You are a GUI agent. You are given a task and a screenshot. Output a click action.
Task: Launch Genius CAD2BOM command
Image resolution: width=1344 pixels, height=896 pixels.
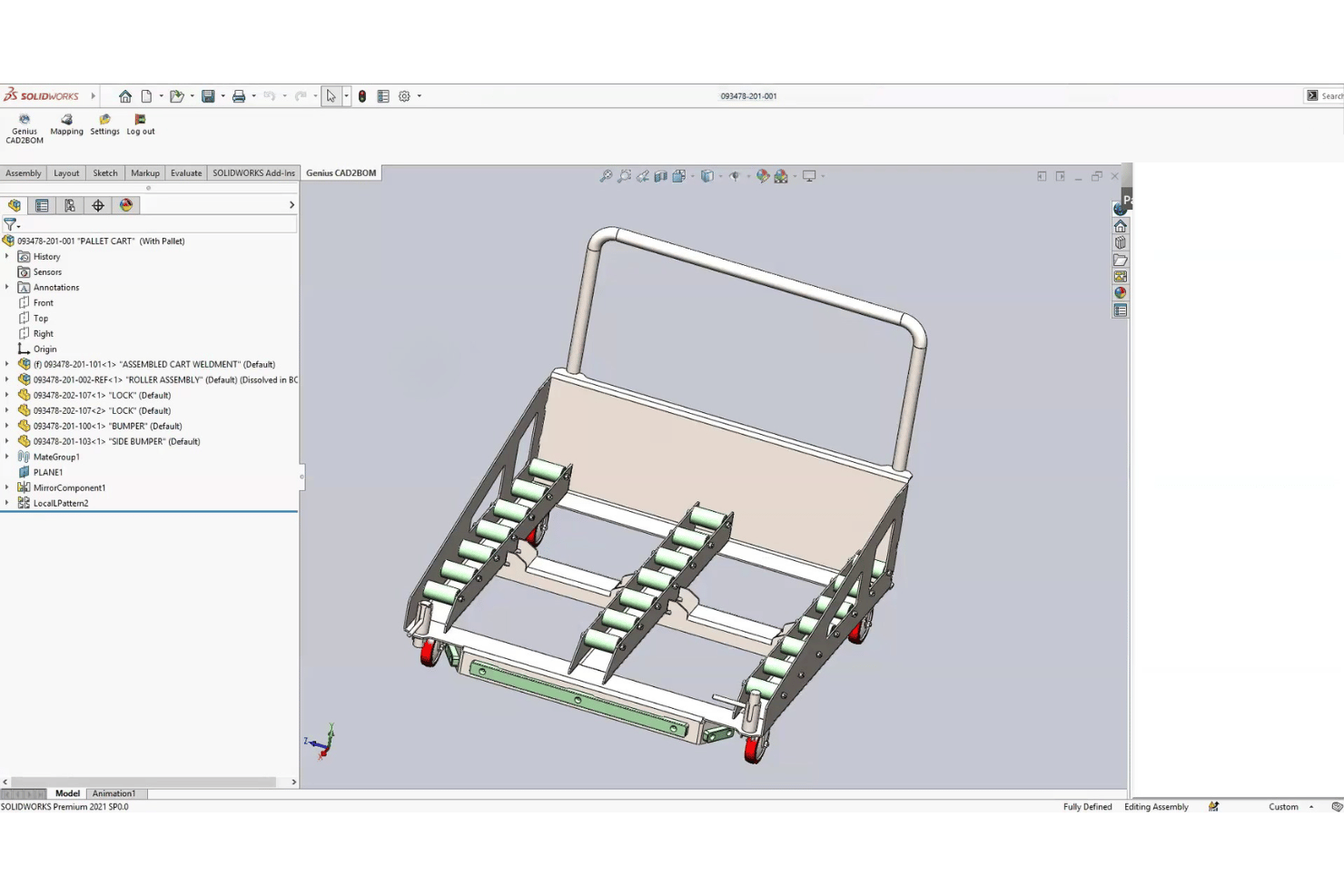pyautogui.click(x=25, y=128)
